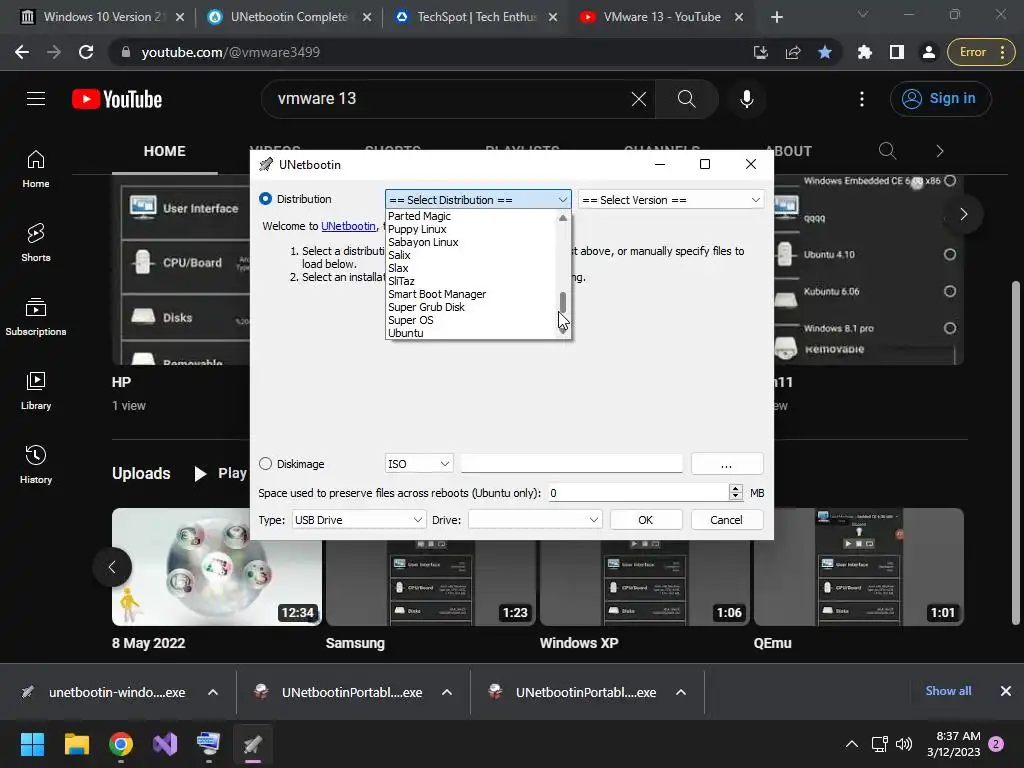Select the ABOUT channel tab
The image size is (1024, 768).
(x=788, y=152)
